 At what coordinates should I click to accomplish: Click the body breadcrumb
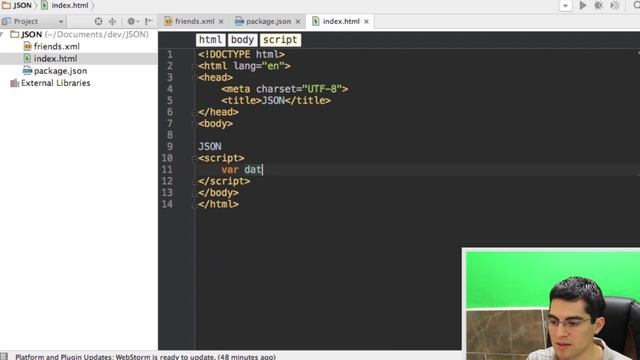[242, 40]
